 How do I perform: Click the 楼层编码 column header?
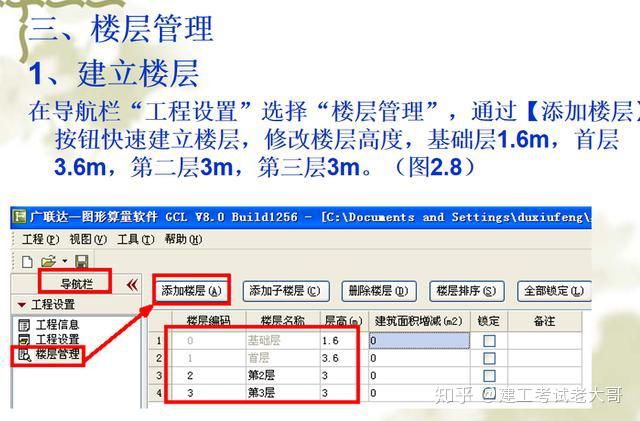pyautogui.click(x=209, y=321)
